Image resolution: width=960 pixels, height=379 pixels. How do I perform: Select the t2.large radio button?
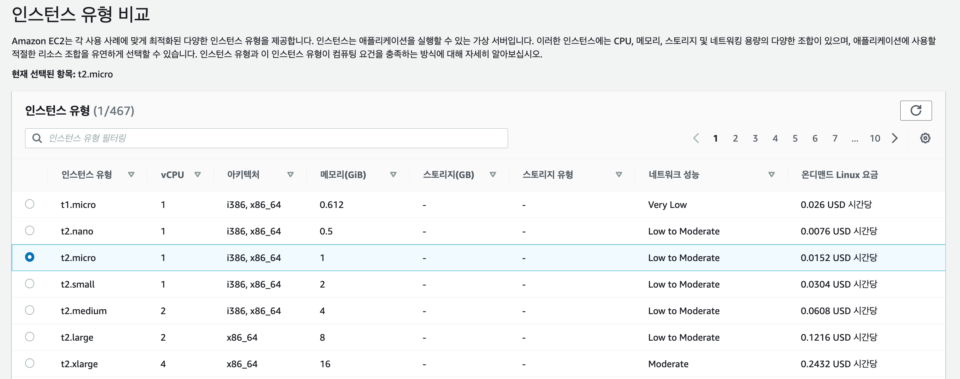29,337
